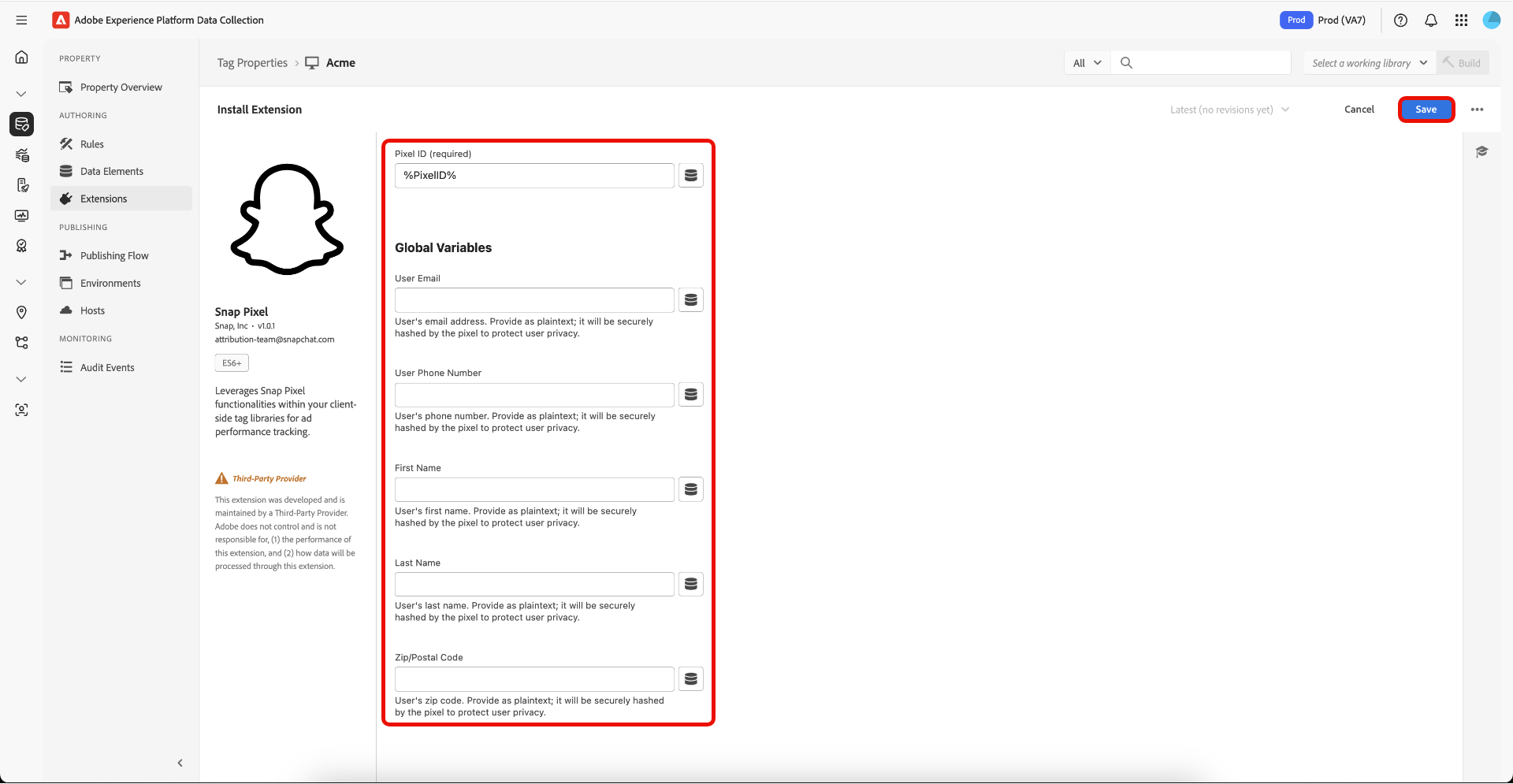Screen dimensions: 1513x784
Task: Click the Install Extension heading
Action: [x=259, y=110]
